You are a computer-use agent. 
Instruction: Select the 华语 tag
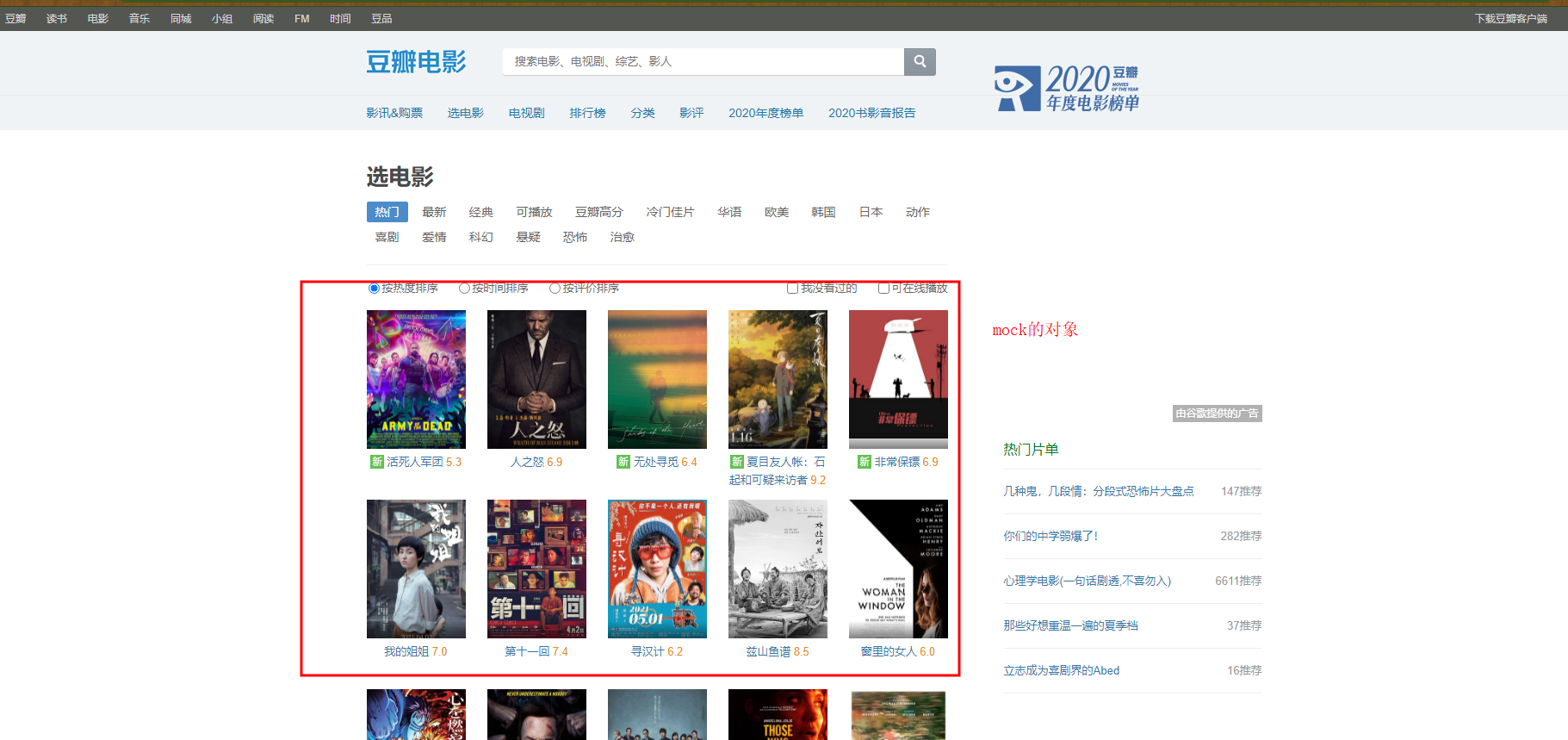point(729,212)
